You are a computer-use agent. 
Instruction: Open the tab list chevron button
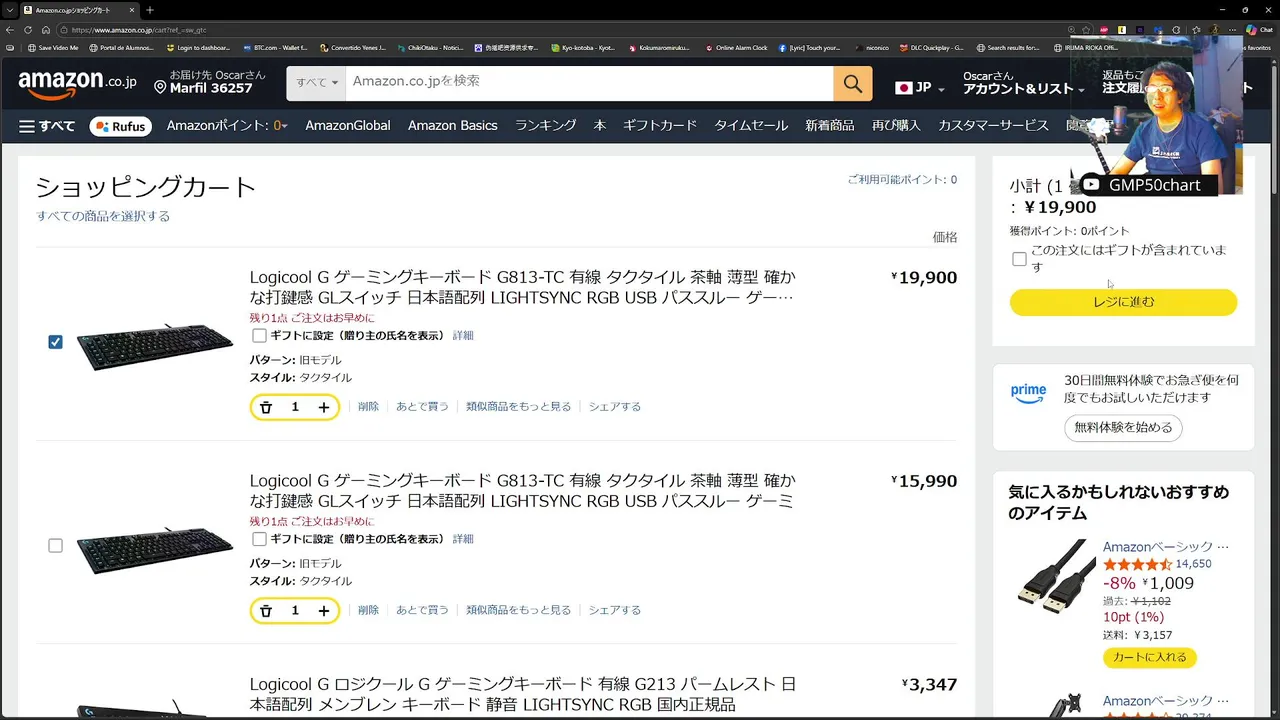click(x=10, y=10)
